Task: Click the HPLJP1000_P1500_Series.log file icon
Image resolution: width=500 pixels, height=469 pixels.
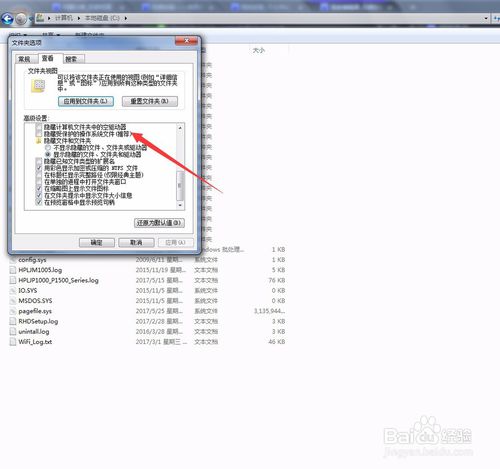Action: (13, 280)
